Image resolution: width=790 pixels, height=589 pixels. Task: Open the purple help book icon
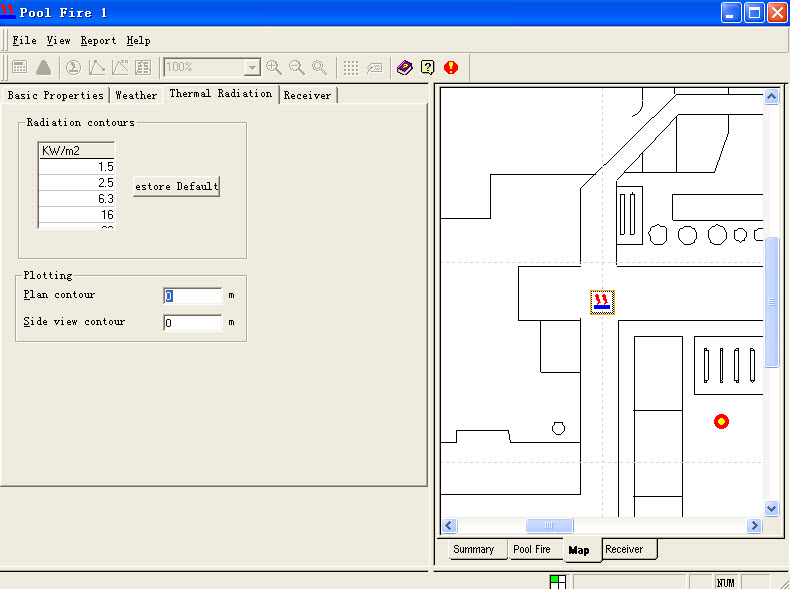point(405,68)
